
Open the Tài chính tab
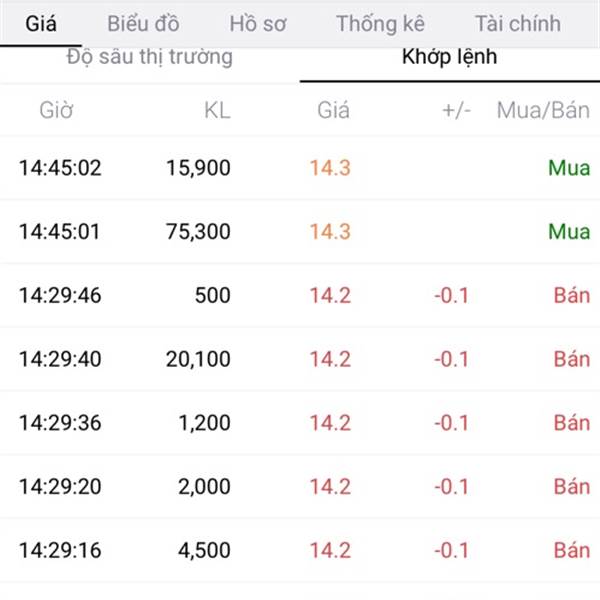517,23
